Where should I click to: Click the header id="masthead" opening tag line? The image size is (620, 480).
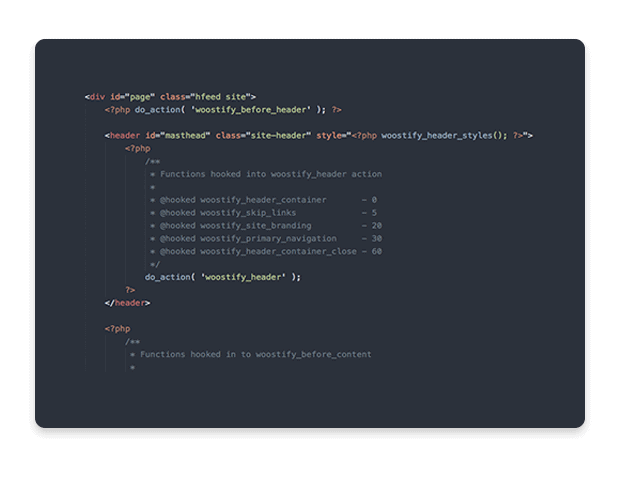click(x=319, y=136)
